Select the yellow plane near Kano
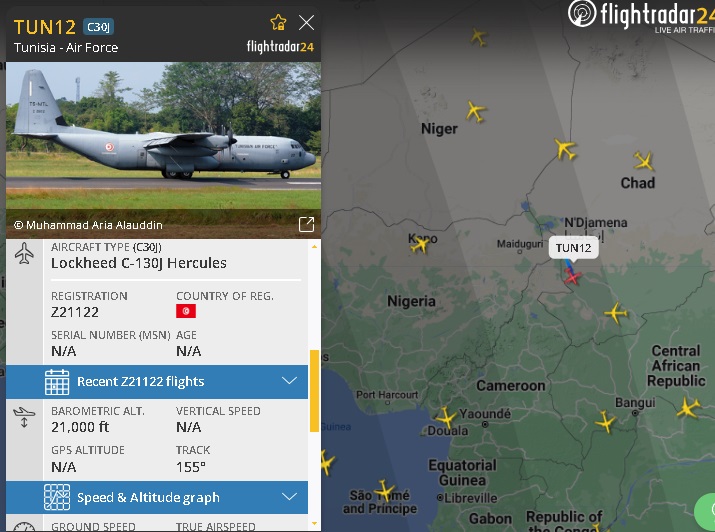The width and height of the screenshot is (715, 532). (x=420, y=245)
